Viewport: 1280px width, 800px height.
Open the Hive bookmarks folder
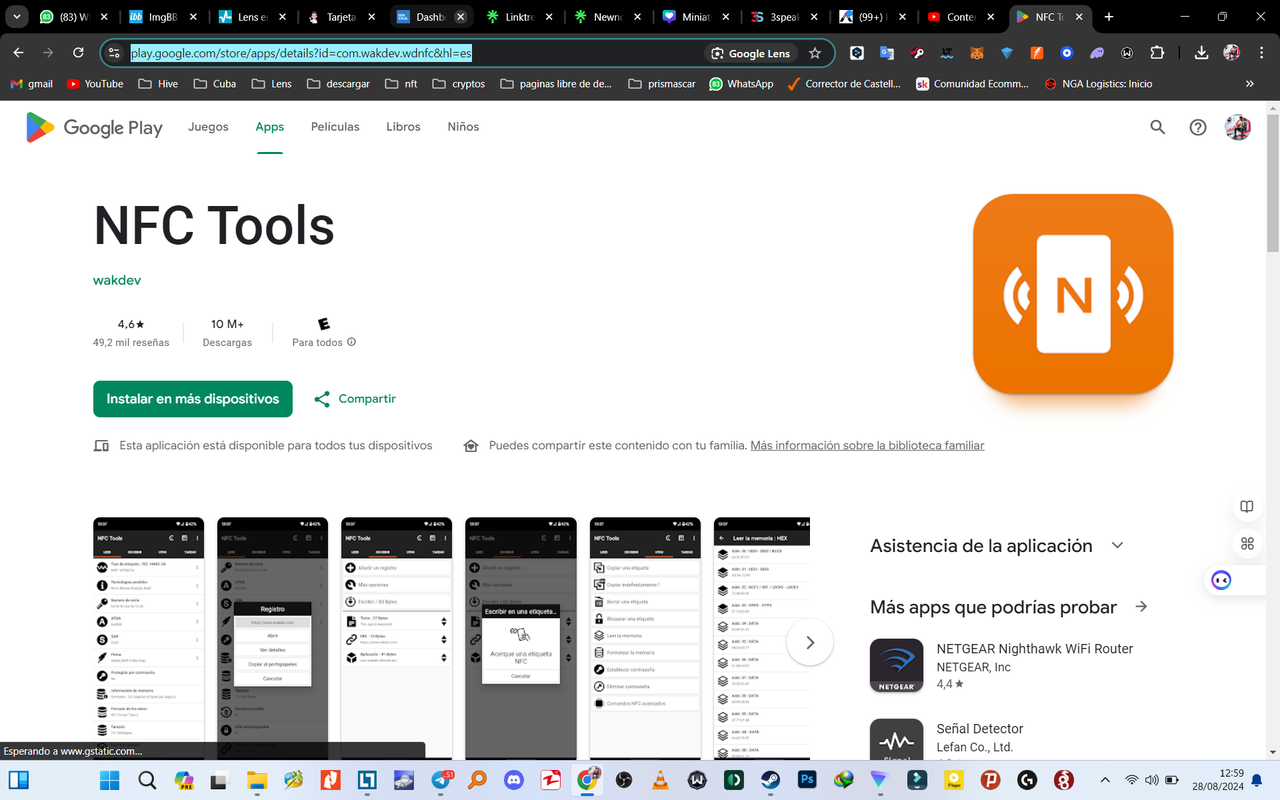tap(157, 84)
